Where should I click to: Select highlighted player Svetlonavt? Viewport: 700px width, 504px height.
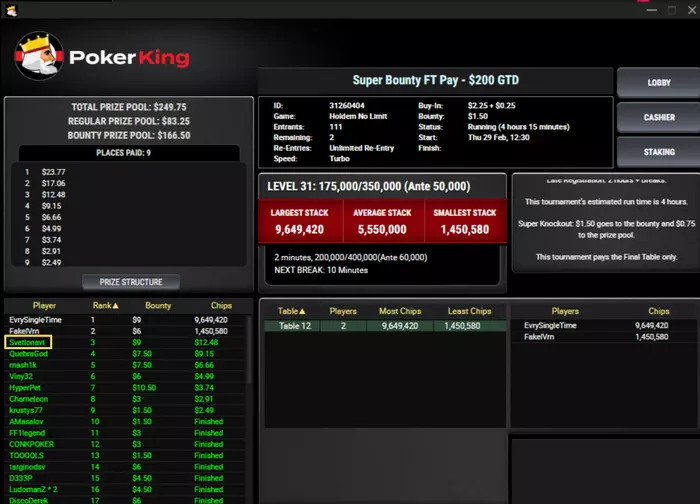pos(28,342)
